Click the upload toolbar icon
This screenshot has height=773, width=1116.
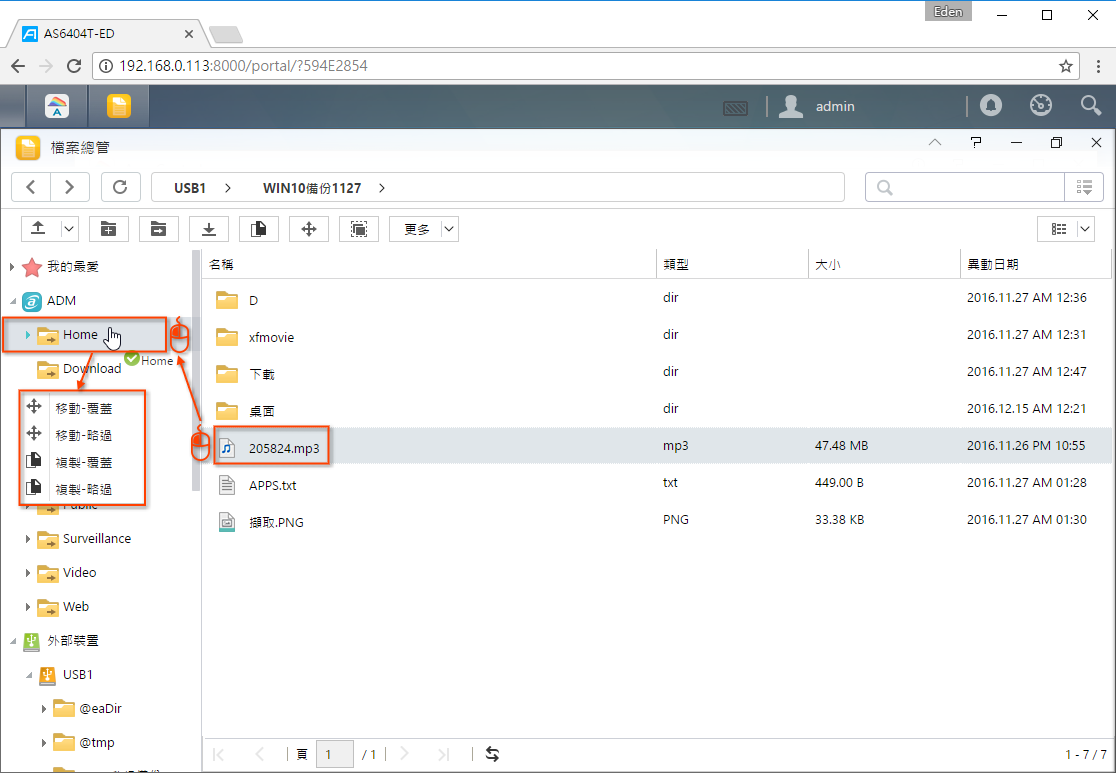[38, 228]
